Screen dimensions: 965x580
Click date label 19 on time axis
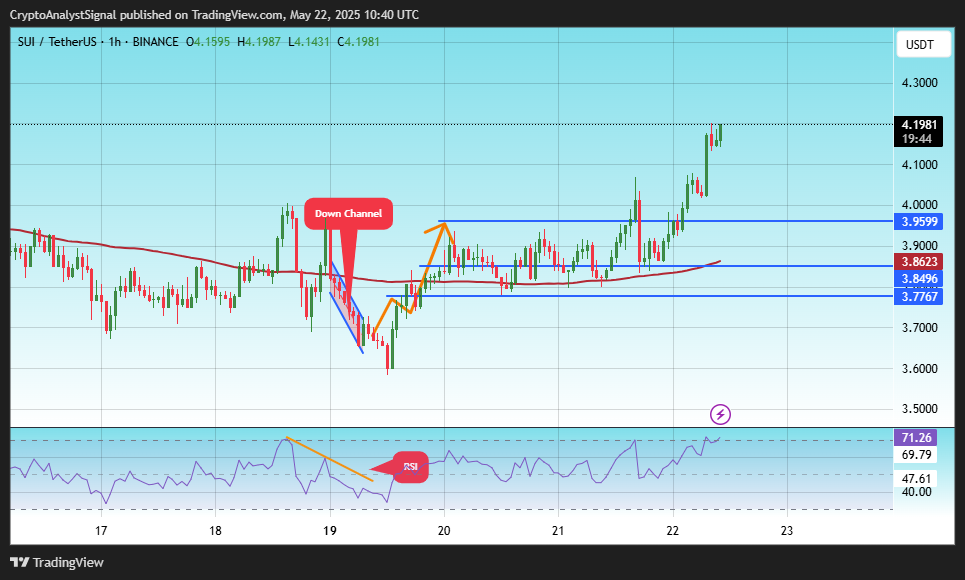point(330,531)
